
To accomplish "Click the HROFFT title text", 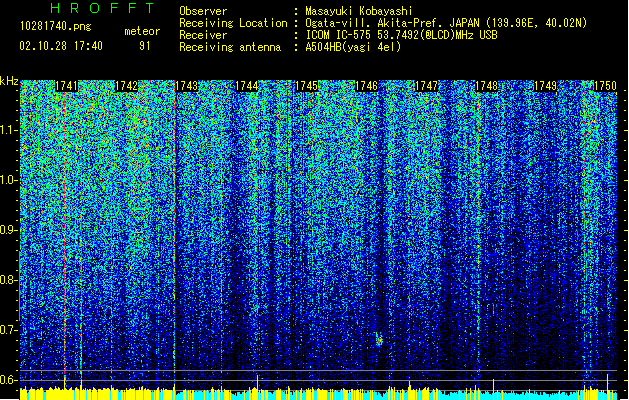I will (x=102, y=8).
